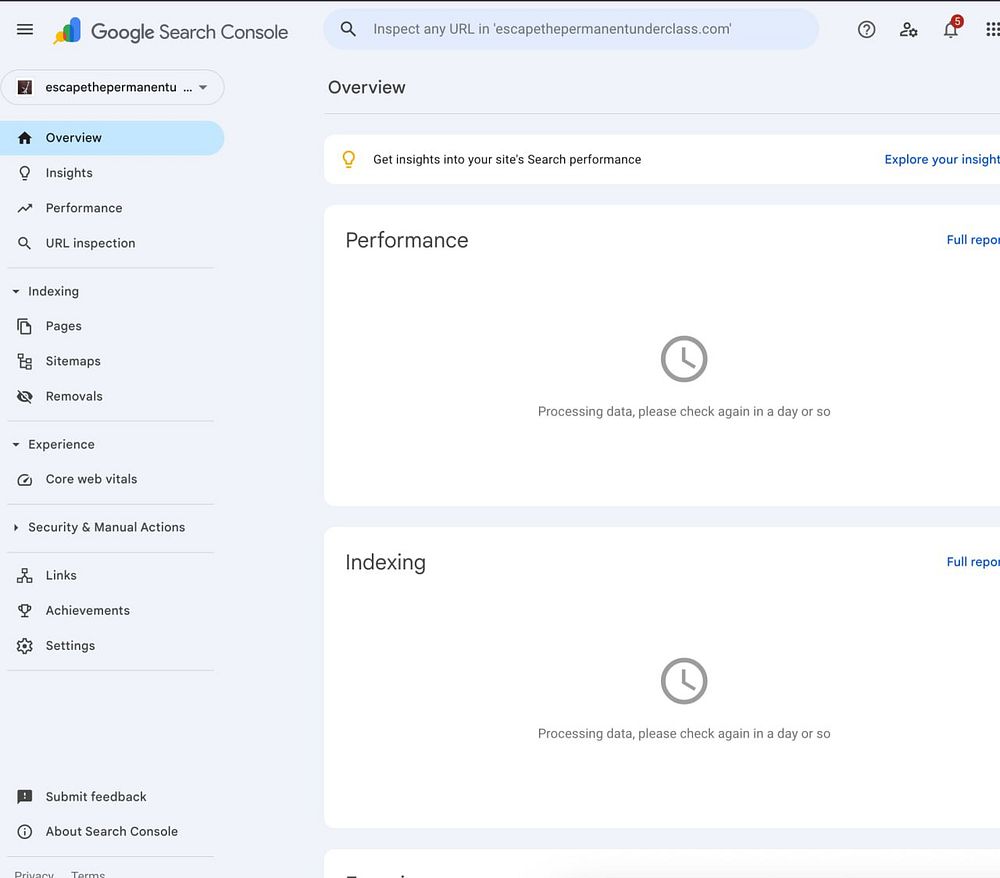Expand Security & Manual Actions section

[16, 528]
